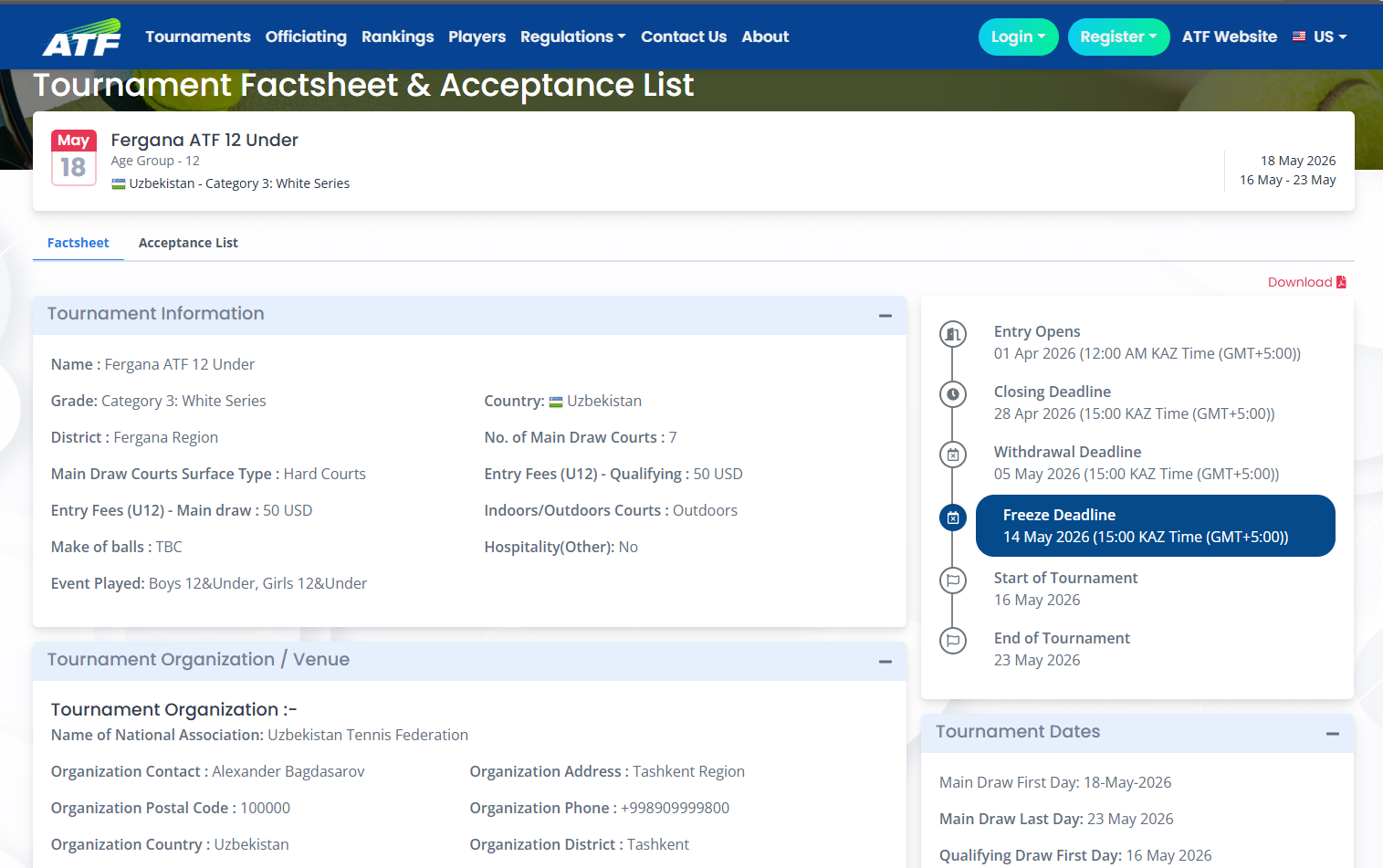Click the 'Fergana Region' district value

(x=166, y=437)
